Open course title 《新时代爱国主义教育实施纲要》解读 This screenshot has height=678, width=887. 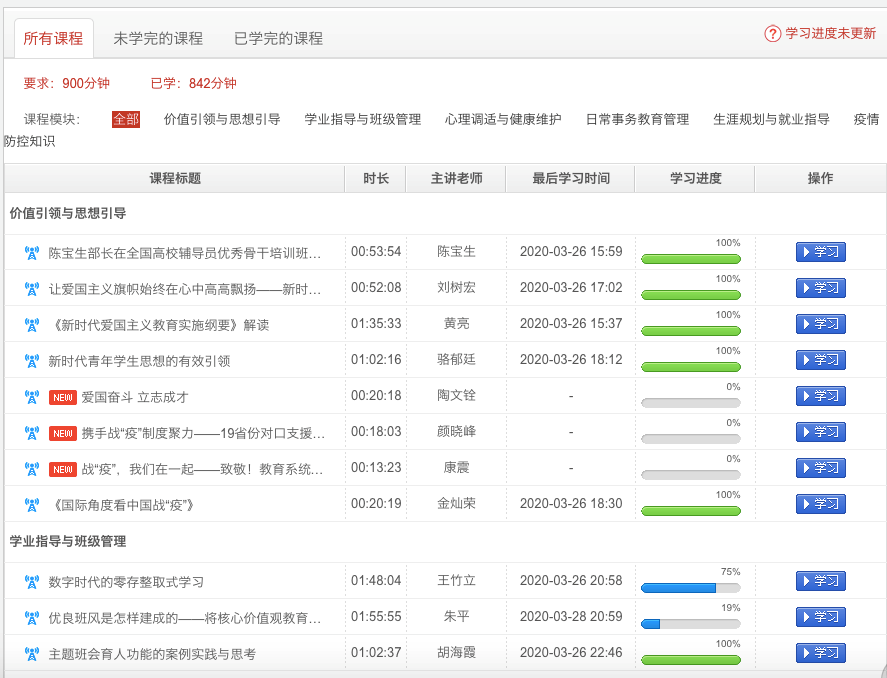(x=159, y=324)
